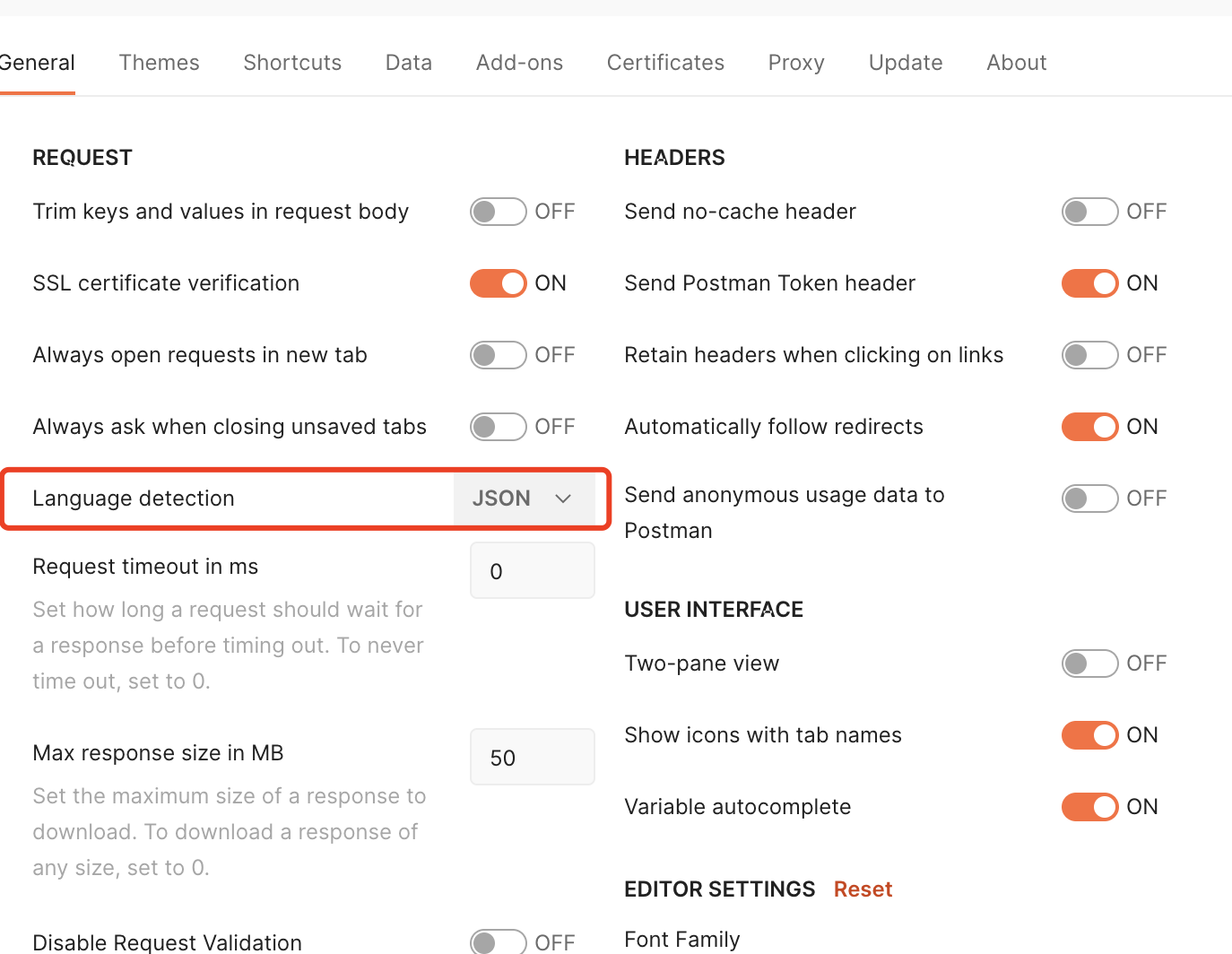
Task: Disable Variable autocomplete
Action: coord(1089,807)
